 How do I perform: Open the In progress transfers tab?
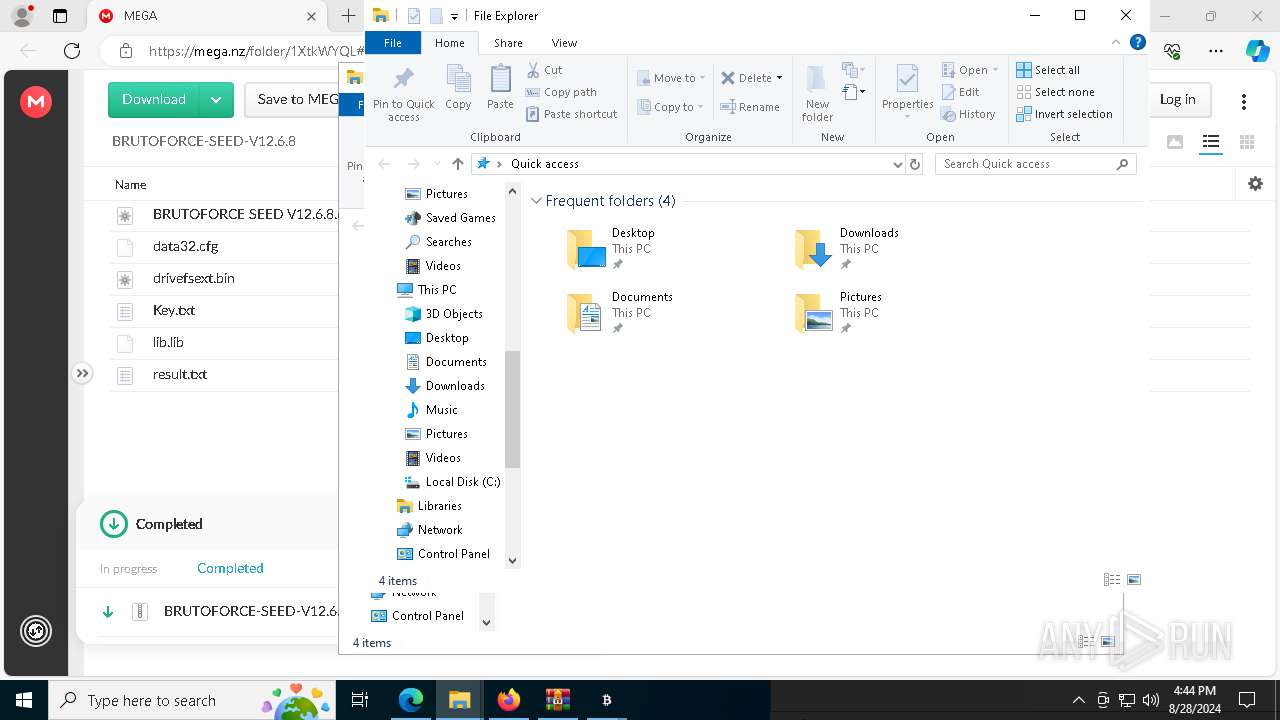(128, 569)
